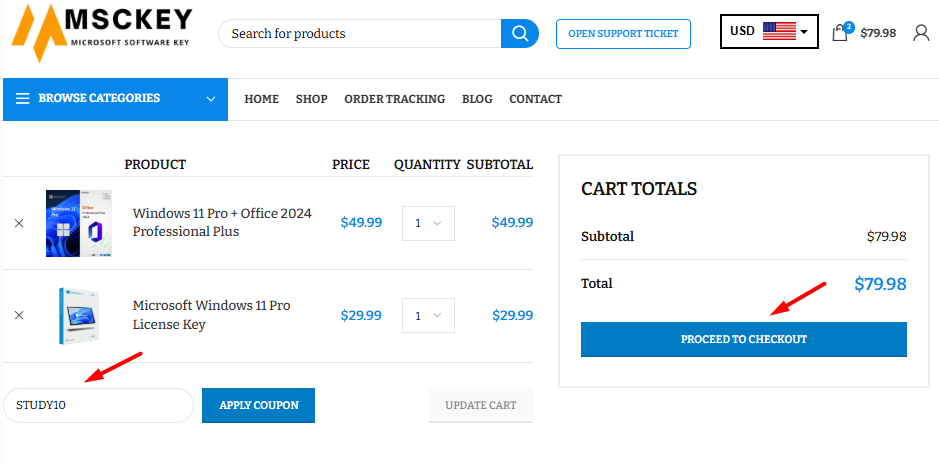Open ORDER TRACKING page
Image resolution: width=939 pixels, height=464 pixels.
[395, 99]
